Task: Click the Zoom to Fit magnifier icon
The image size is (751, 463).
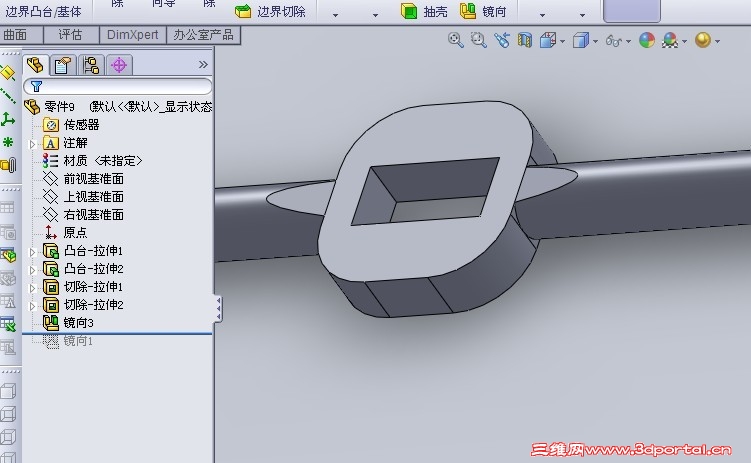Action: (x=455, y=40)
